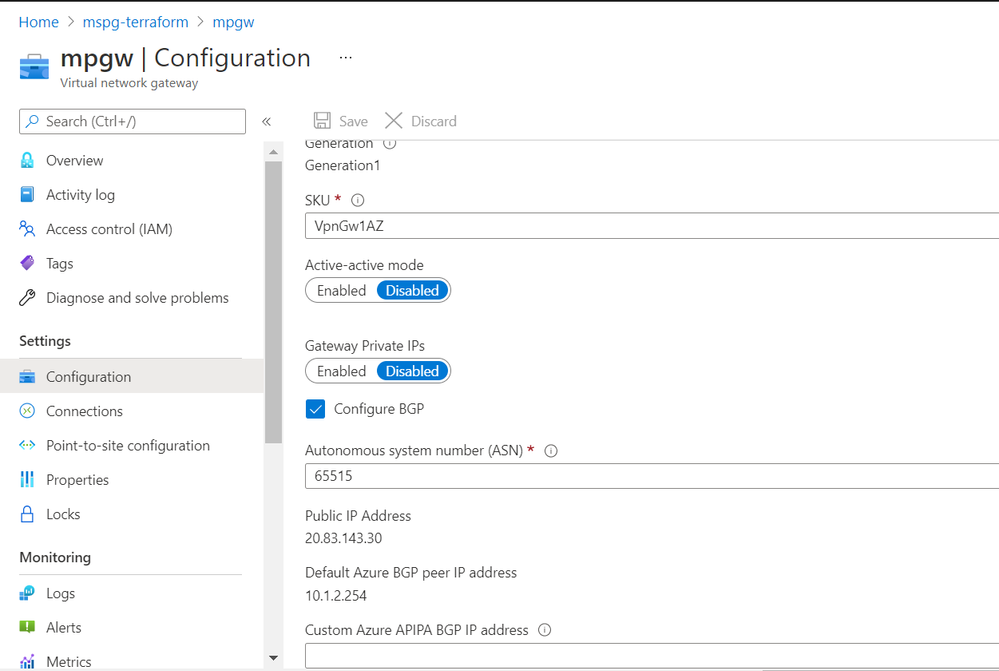The height and width of the screenshot is (671, 999).
Task: Click the sidebar scrollbar thumb
Action: click(273, 302)
